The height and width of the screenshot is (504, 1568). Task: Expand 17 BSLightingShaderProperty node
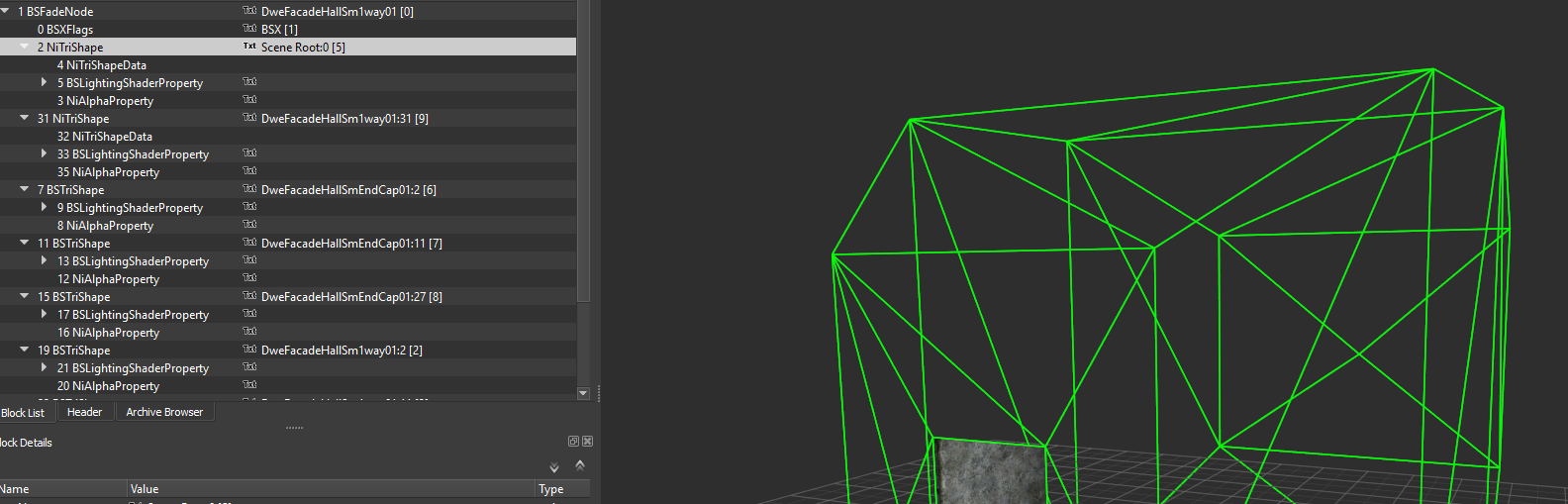[44, 314]
